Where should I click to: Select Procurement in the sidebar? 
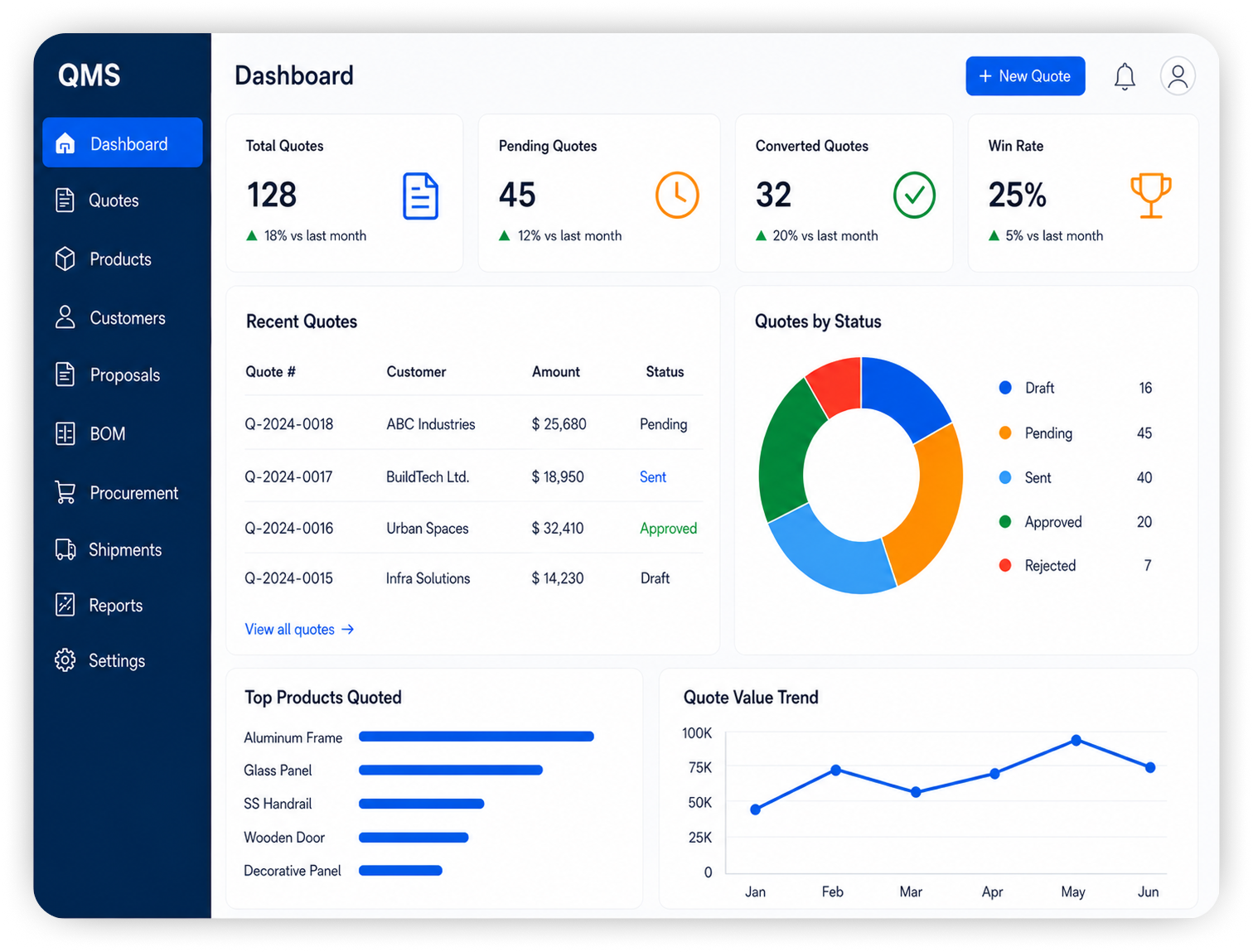(134, 493)
